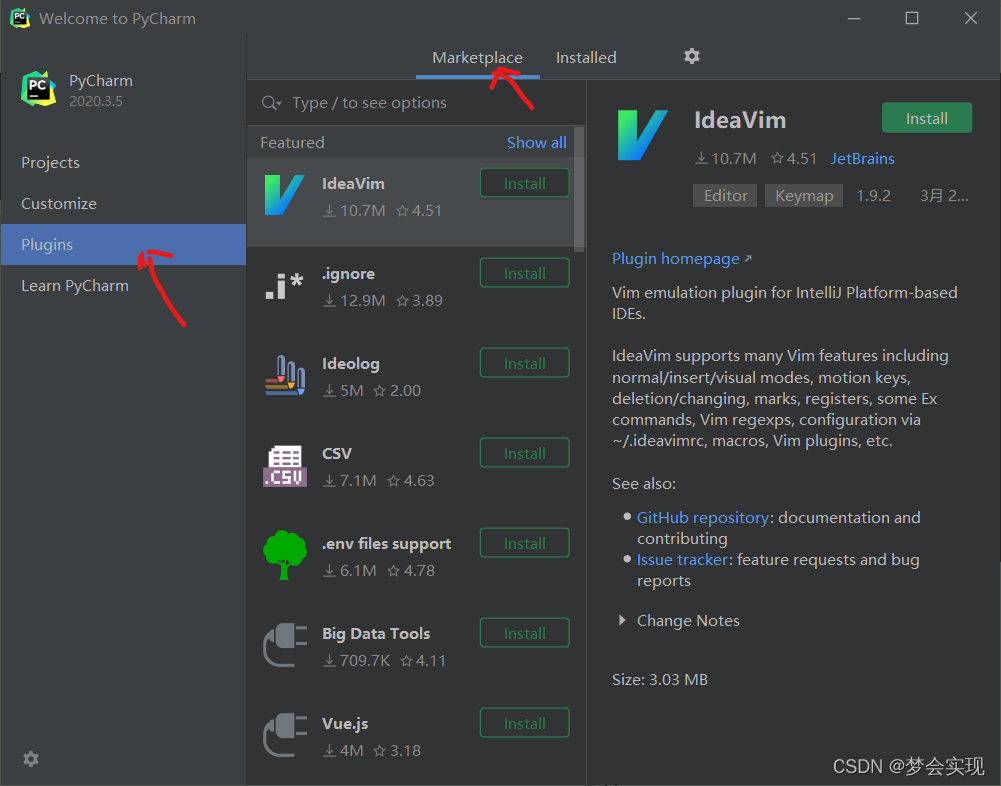Viewport: 1001px width, 786px height.
Task: Click the Editor tag
Action: pyautogui.click(x=725, y=195)
